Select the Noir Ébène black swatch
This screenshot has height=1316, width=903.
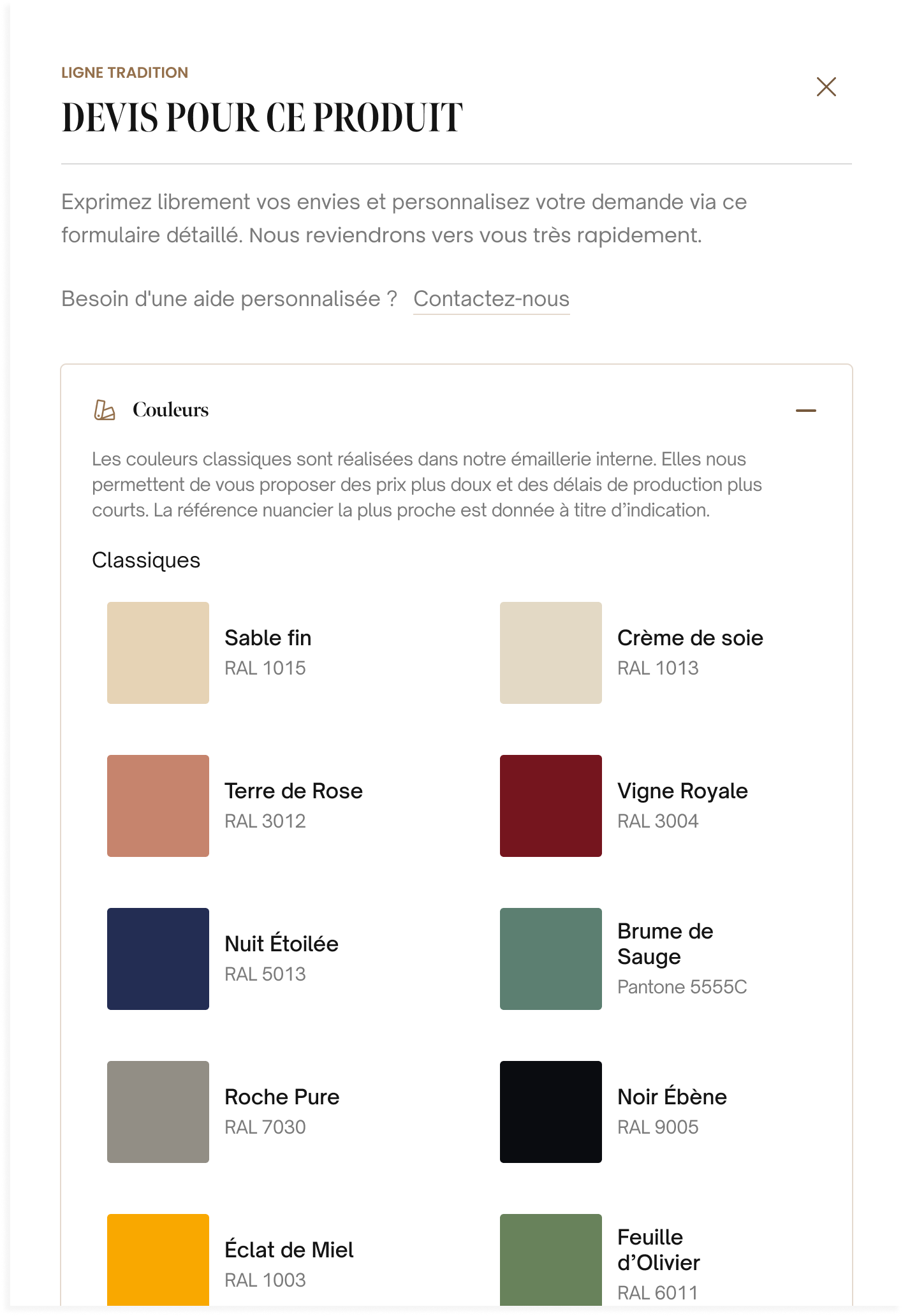[551, 1112]
